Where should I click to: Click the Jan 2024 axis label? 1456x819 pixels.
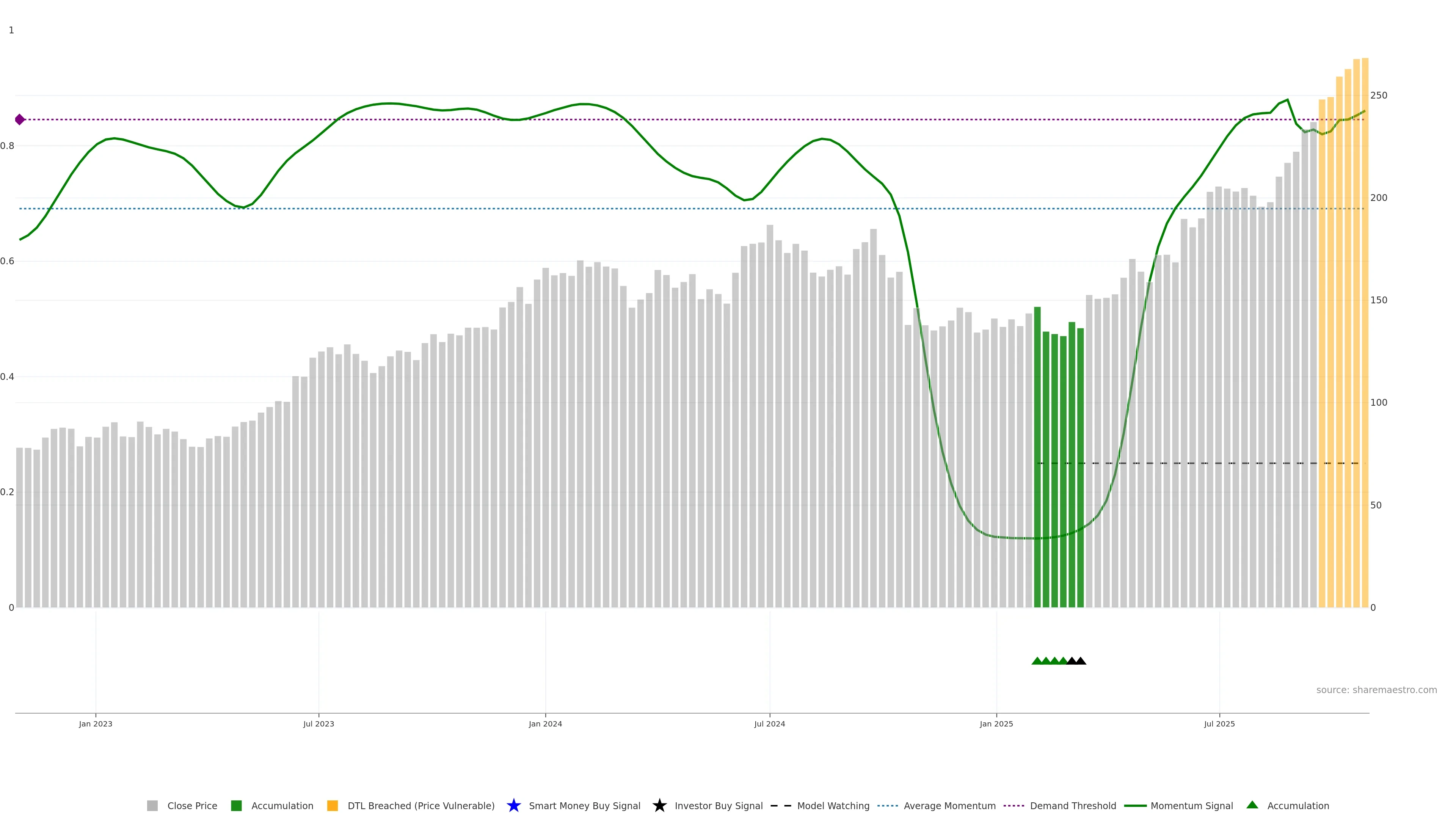point(545,723)
